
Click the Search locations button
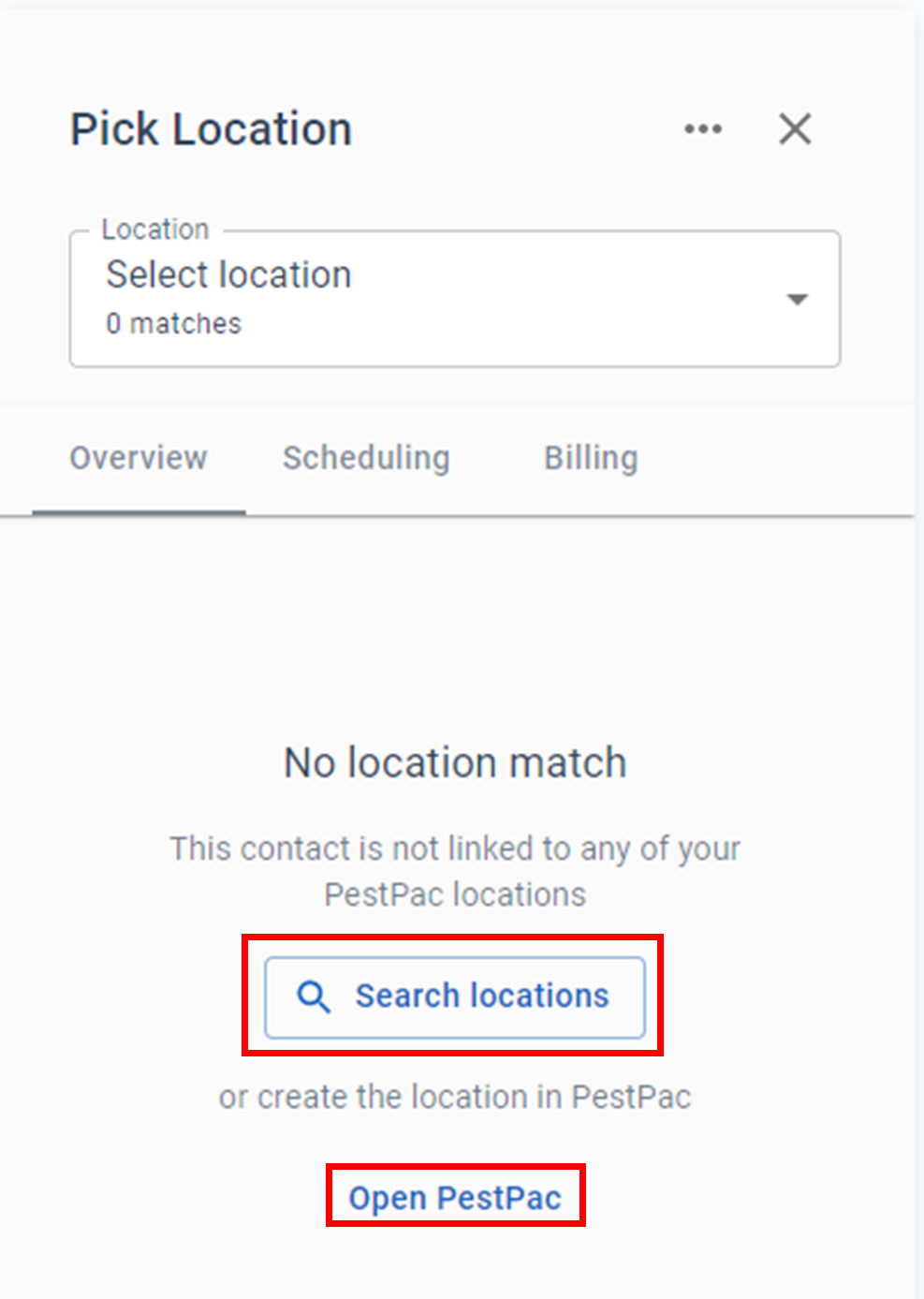[455, 996]
